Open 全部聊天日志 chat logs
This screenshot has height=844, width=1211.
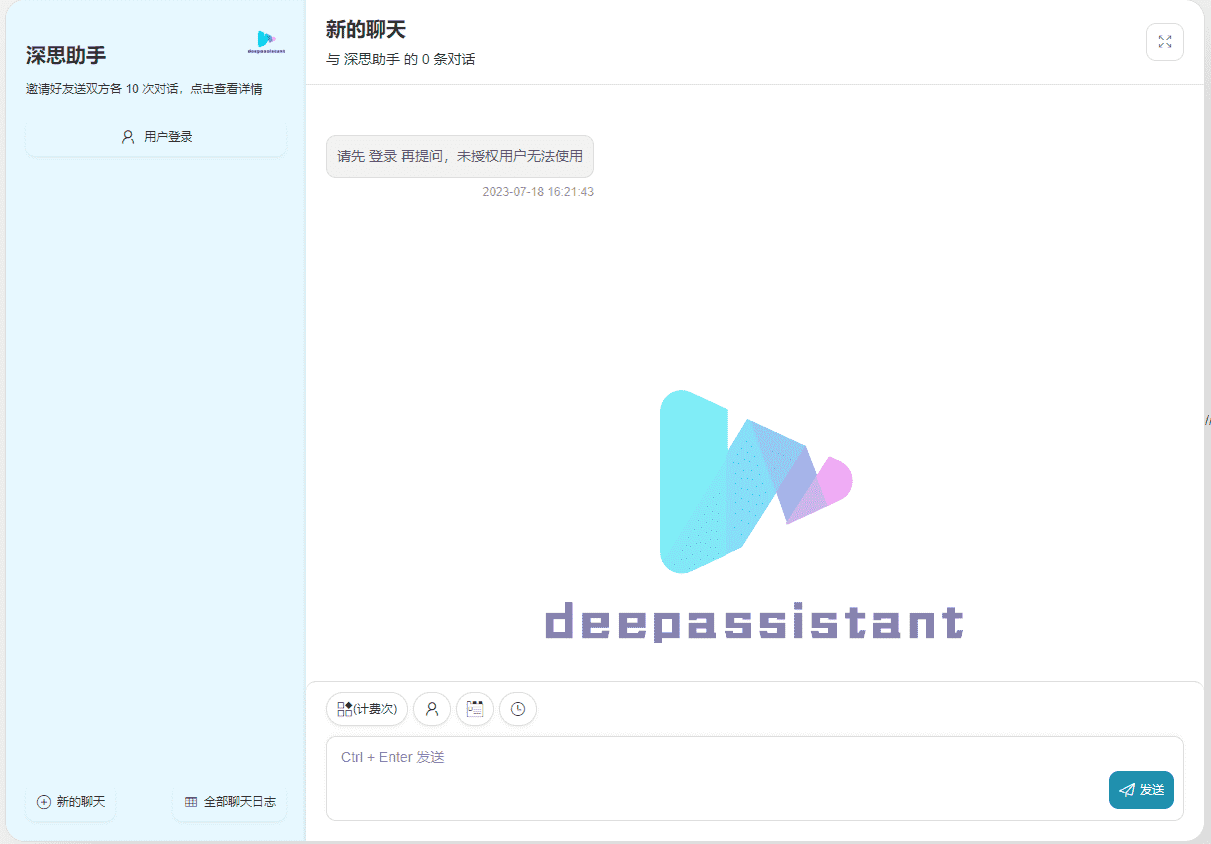pos(230,802)
